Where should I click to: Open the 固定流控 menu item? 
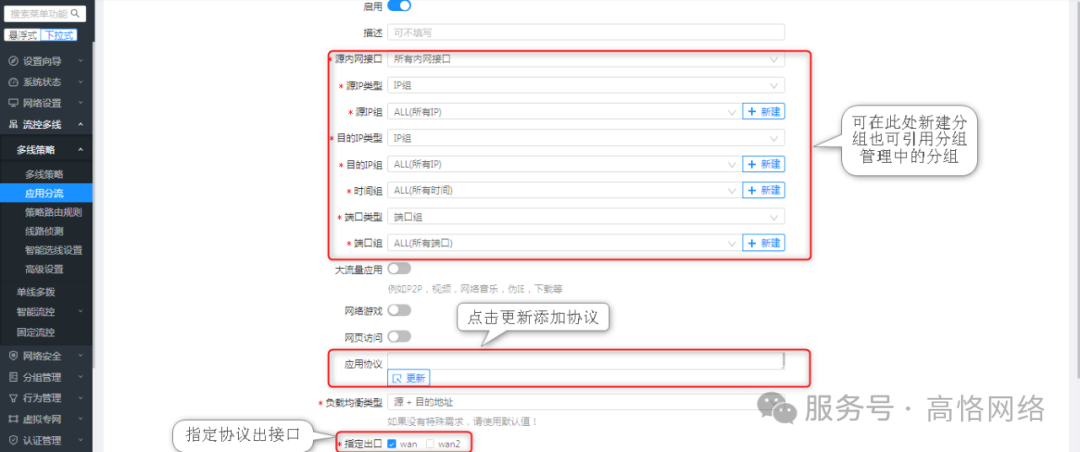[36, 332]
